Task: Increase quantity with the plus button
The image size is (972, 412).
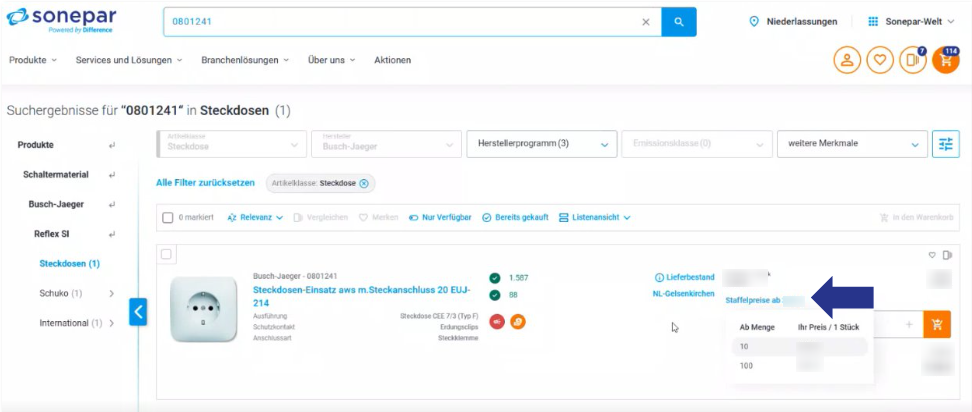Action: [909, 325]
